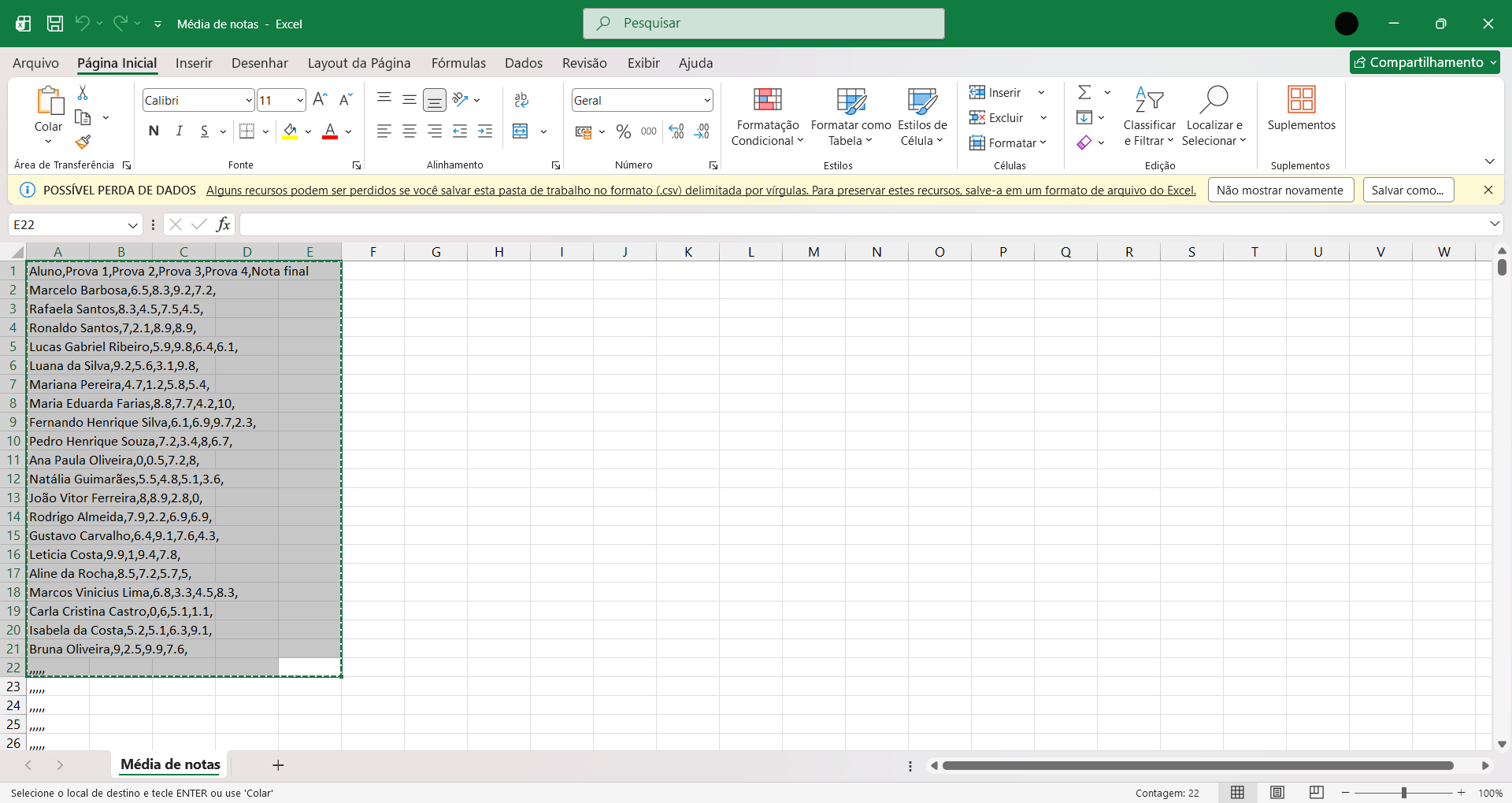Click the insert function fx icon

pyautogui.click(x=223, y=224)
